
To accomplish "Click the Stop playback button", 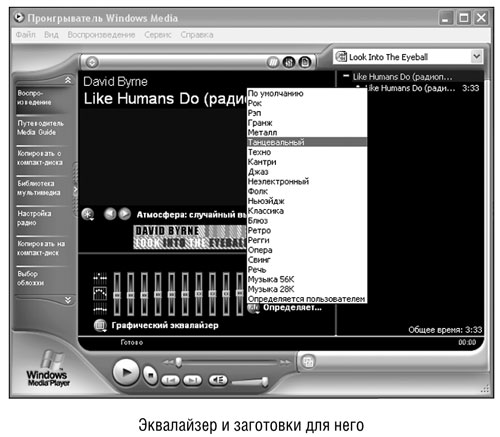I will (x=150, y=375).
